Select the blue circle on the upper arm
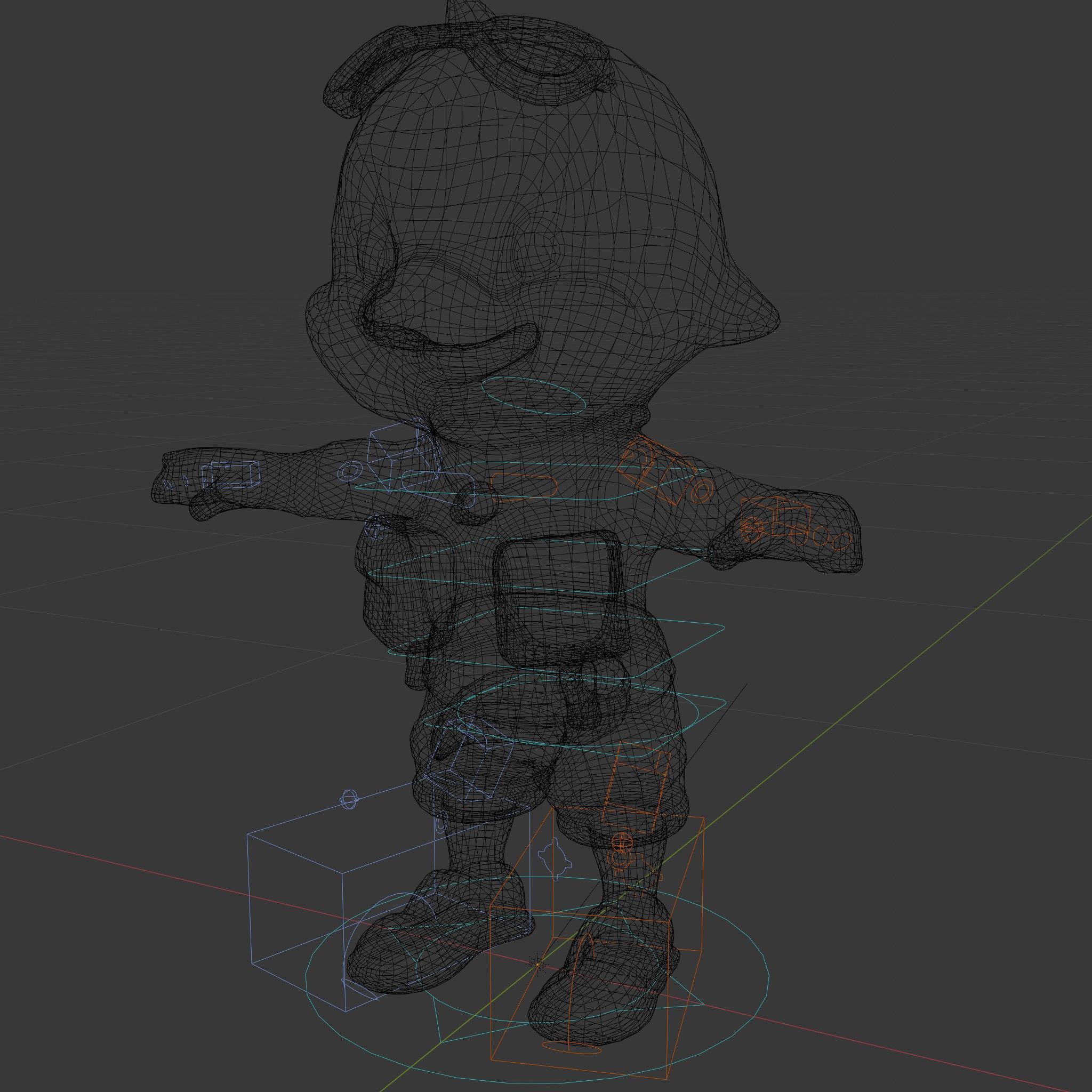 coord(349,470)
